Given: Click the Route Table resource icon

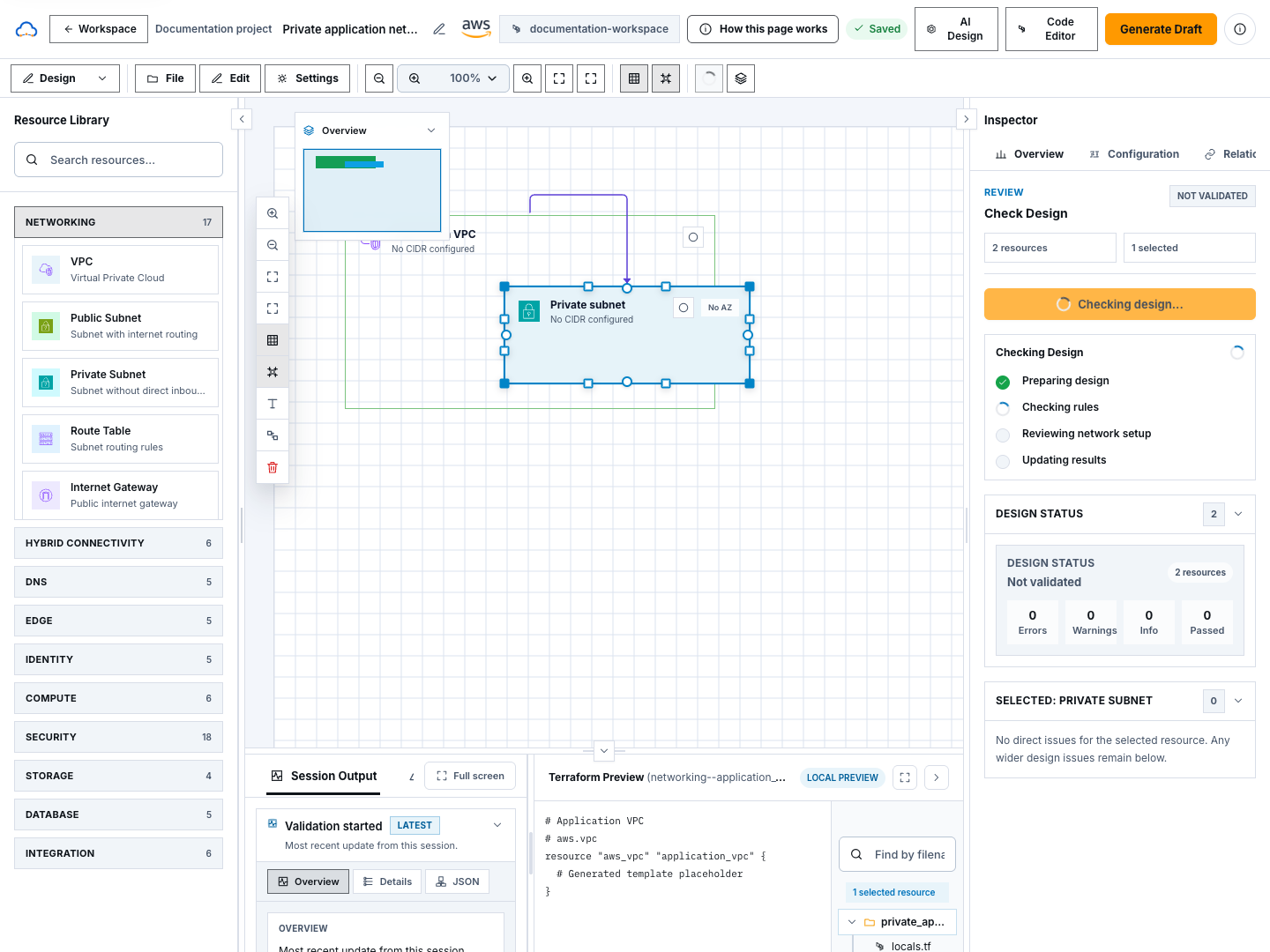Looking at the screenshot, I should click(x=46, y=439).
